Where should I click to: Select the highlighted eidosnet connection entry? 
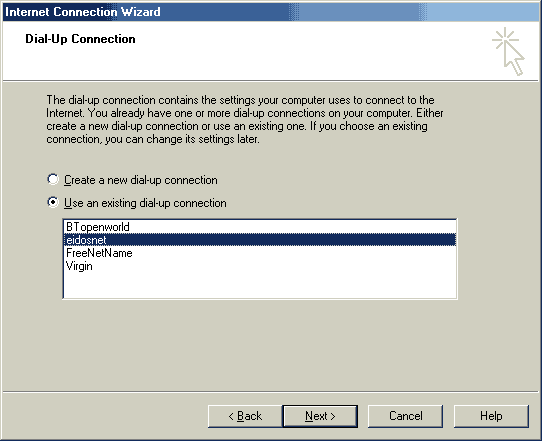260,240
